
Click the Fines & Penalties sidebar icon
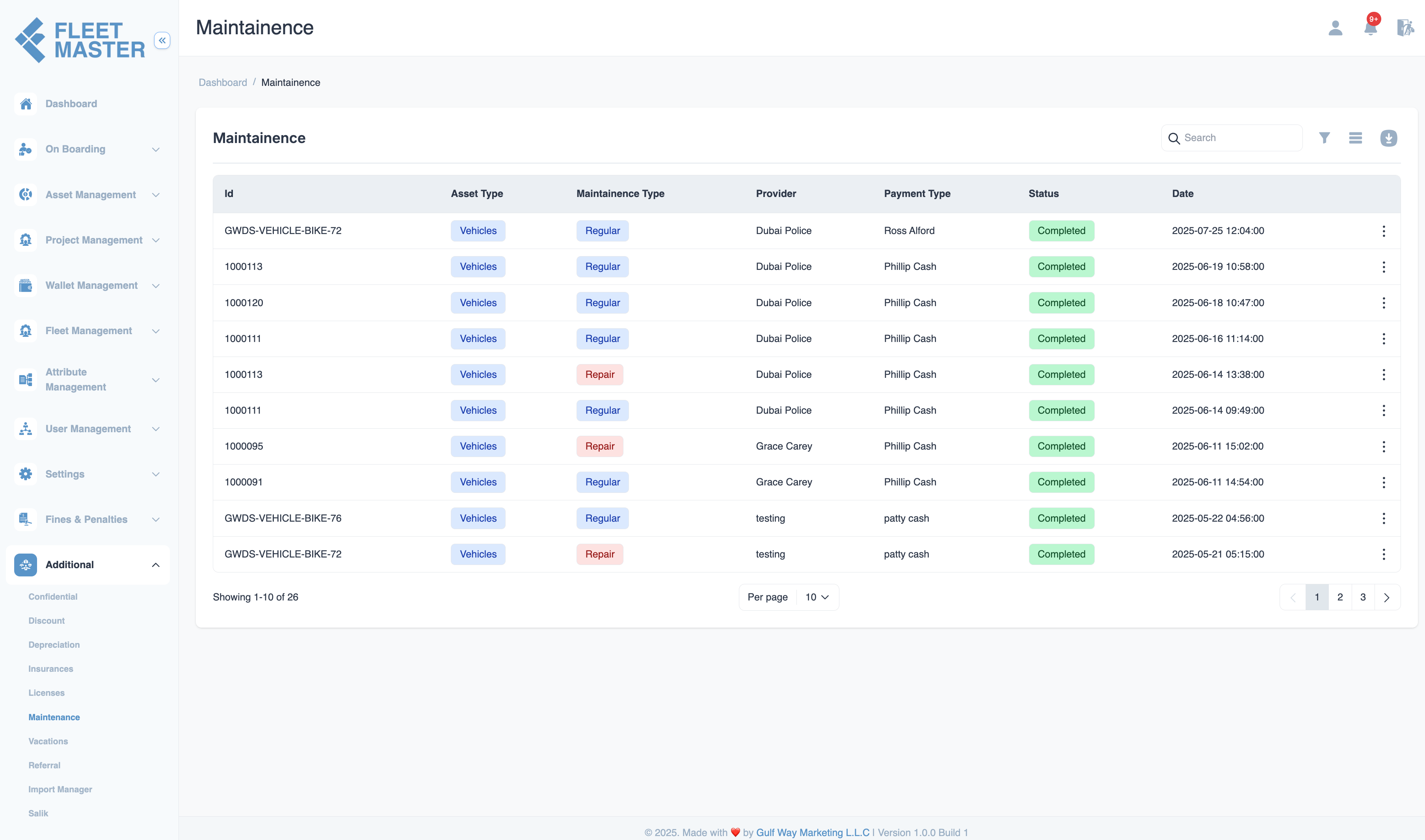(26, 519)
